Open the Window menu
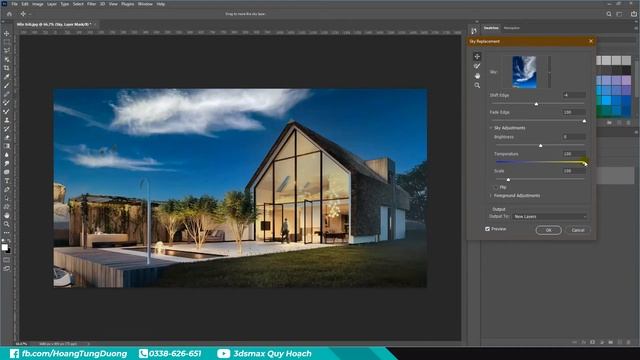The height and width of the screenshot is (360, 640). pyautogui.click(x=145, y=4)
